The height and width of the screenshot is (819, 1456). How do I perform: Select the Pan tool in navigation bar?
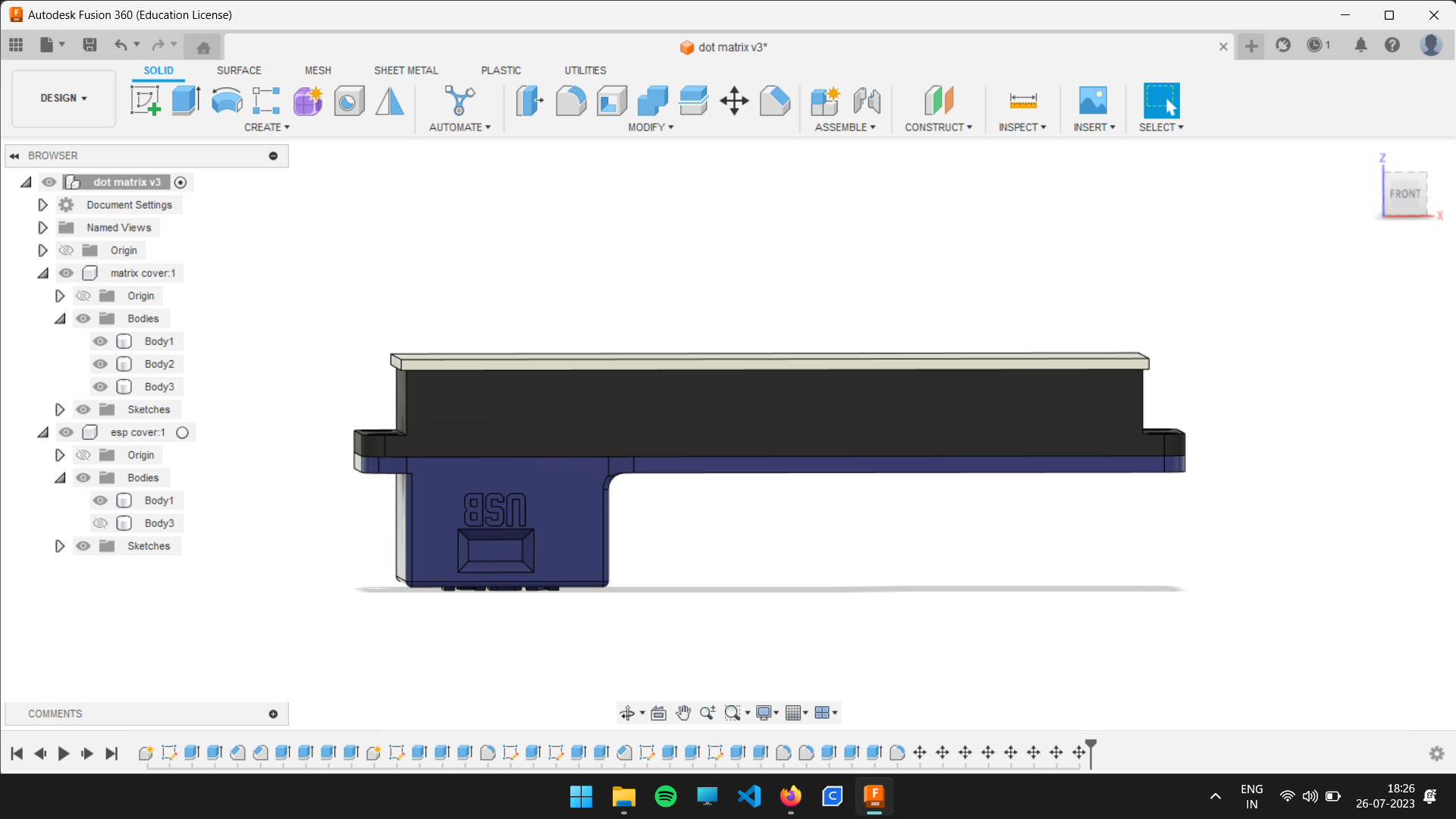[x=683, y=713]
